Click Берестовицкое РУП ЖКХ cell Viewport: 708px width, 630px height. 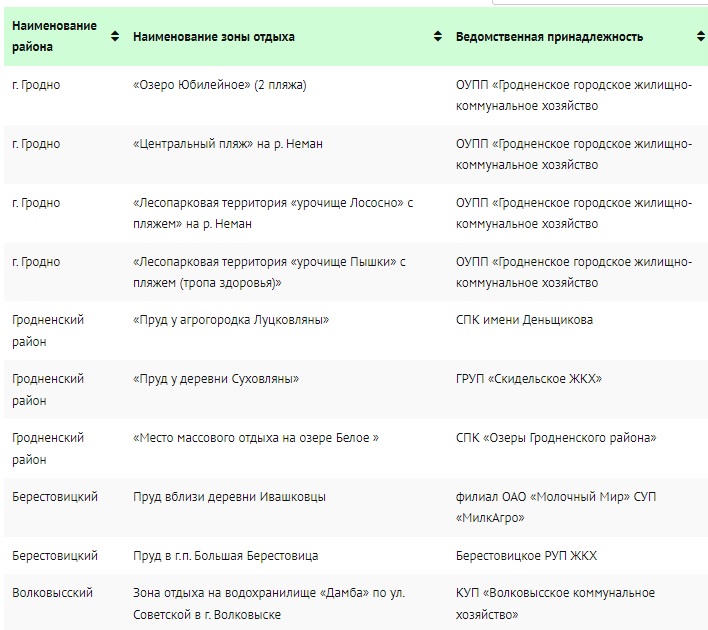tap(526, 555)
